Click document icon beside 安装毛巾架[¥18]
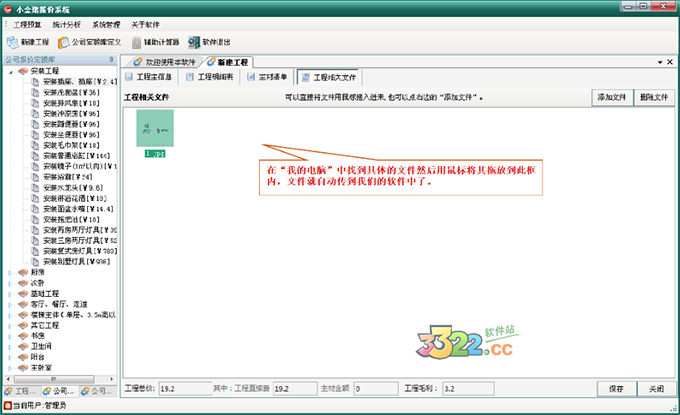Viewport: 680px width, 415px height. click(35, 145)
